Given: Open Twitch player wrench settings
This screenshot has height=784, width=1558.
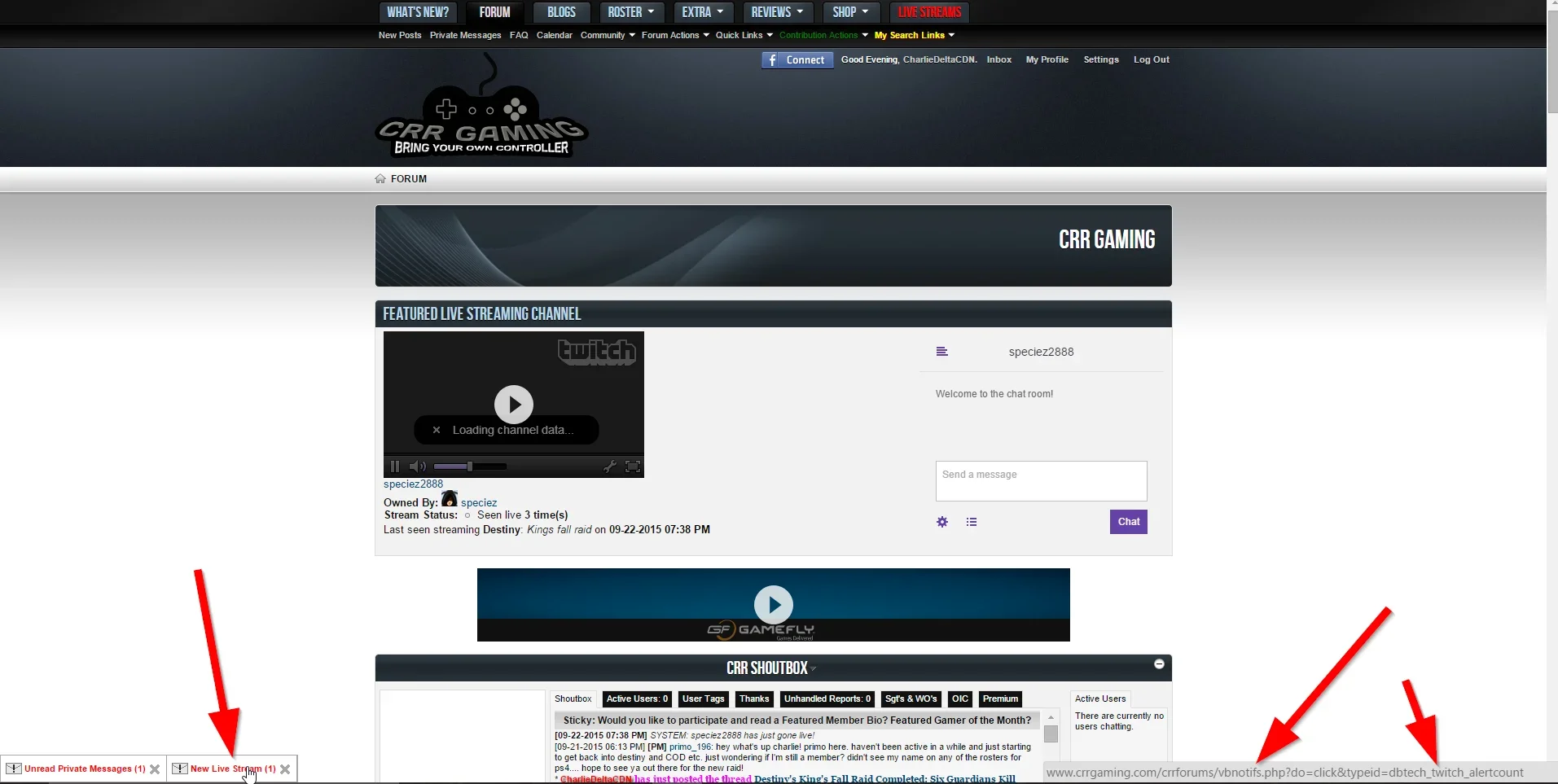Looking at the screenshot, I should (609, 466).
